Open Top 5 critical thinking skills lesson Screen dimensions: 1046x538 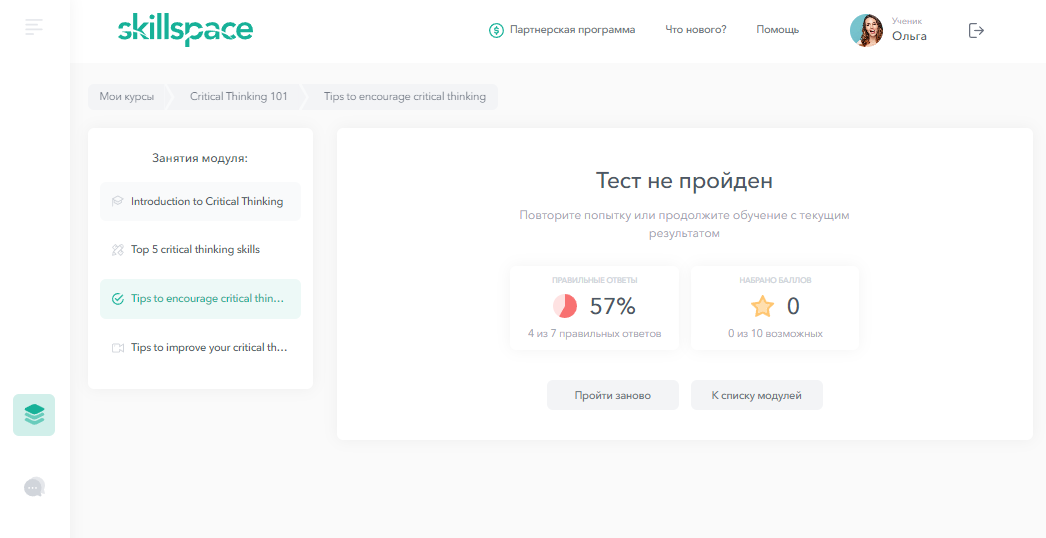pos(200,250)
